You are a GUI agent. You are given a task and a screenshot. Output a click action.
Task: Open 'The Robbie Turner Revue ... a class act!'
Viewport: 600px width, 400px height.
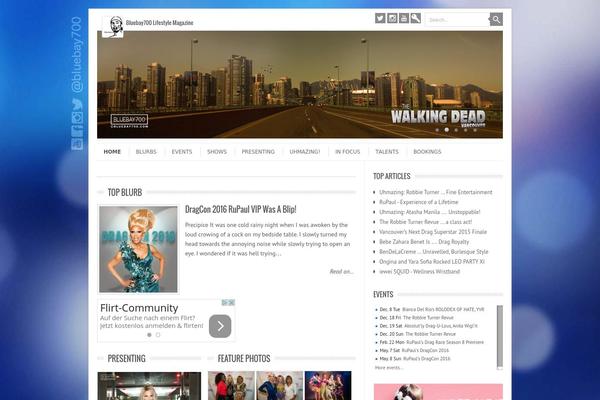click(x=426, y=222)
